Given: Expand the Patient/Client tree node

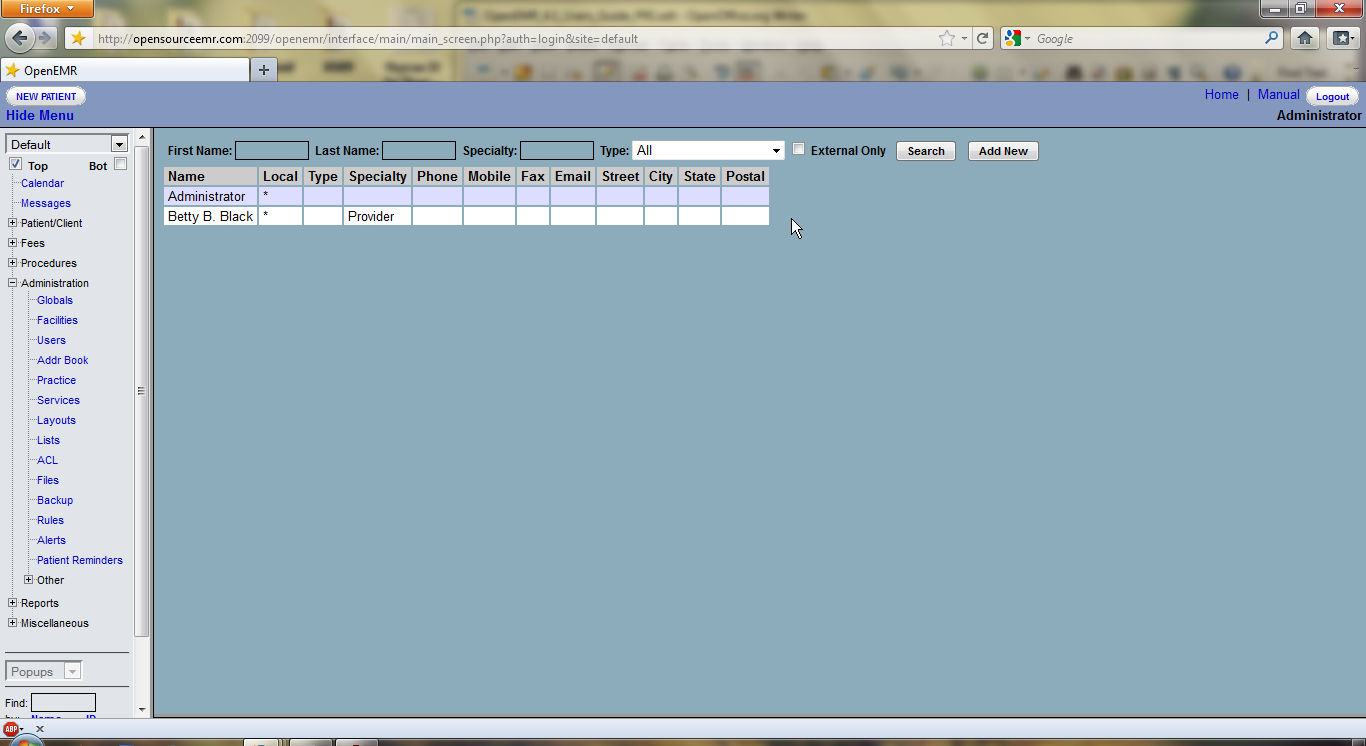Looking at the screenshot, I should (x=12, y=223).
